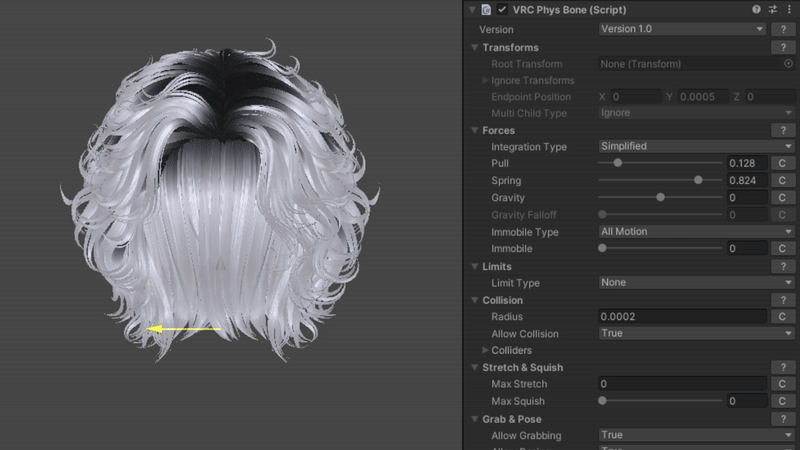
Task: Click the Radius field 0.0002
Action: (682, 317)
